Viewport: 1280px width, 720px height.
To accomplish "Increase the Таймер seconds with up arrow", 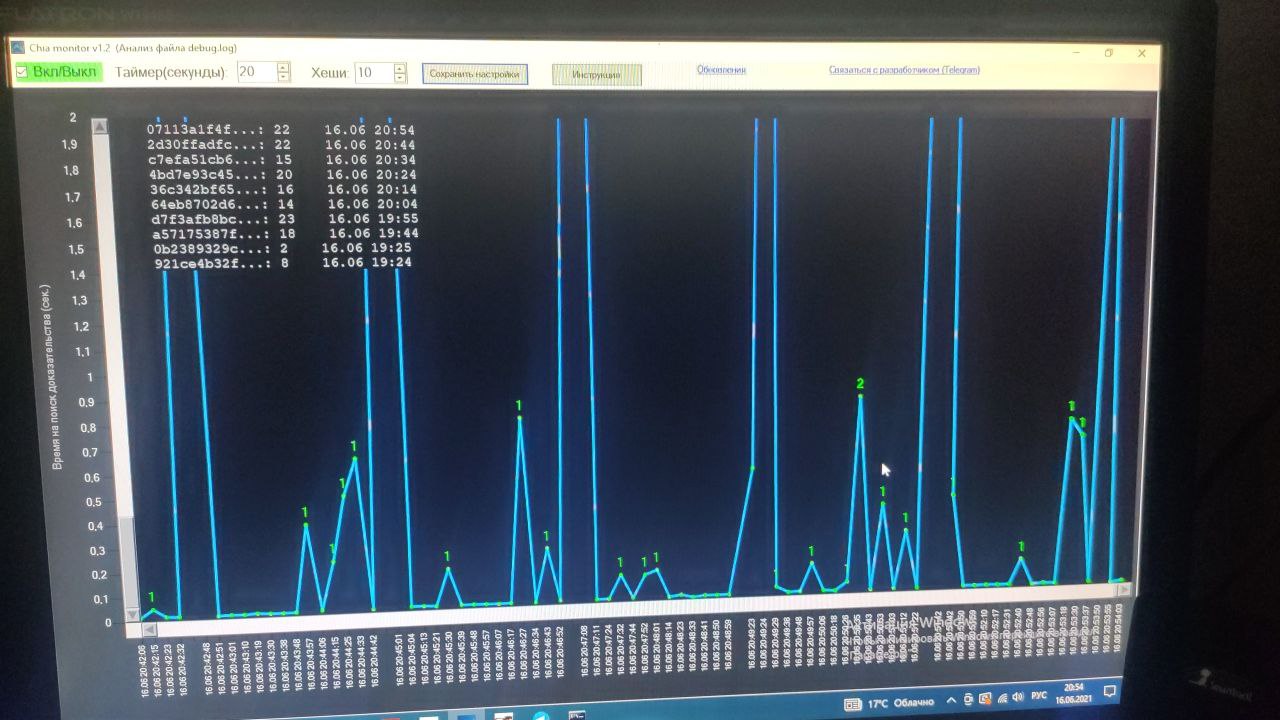I will coord(283,68).
